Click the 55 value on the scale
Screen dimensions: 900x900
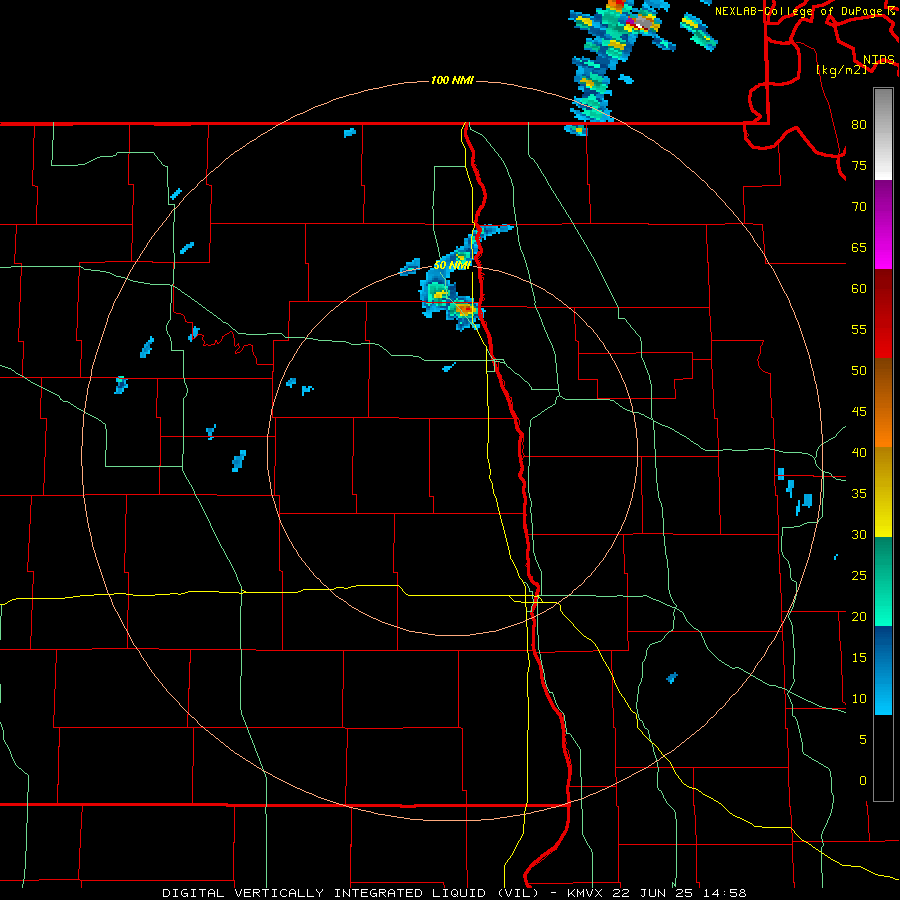point(859,330)
